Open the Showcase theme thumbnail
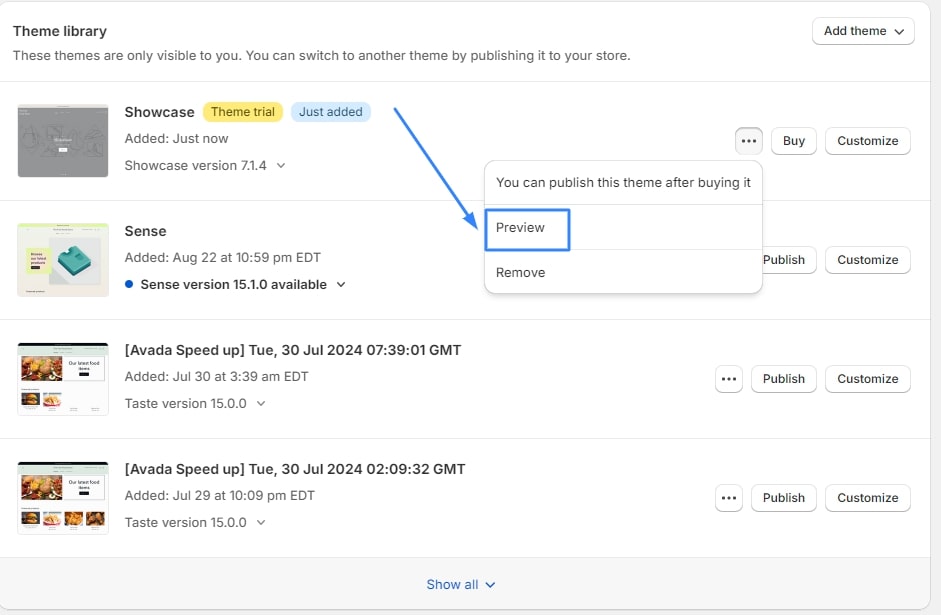 click(63, 141)
